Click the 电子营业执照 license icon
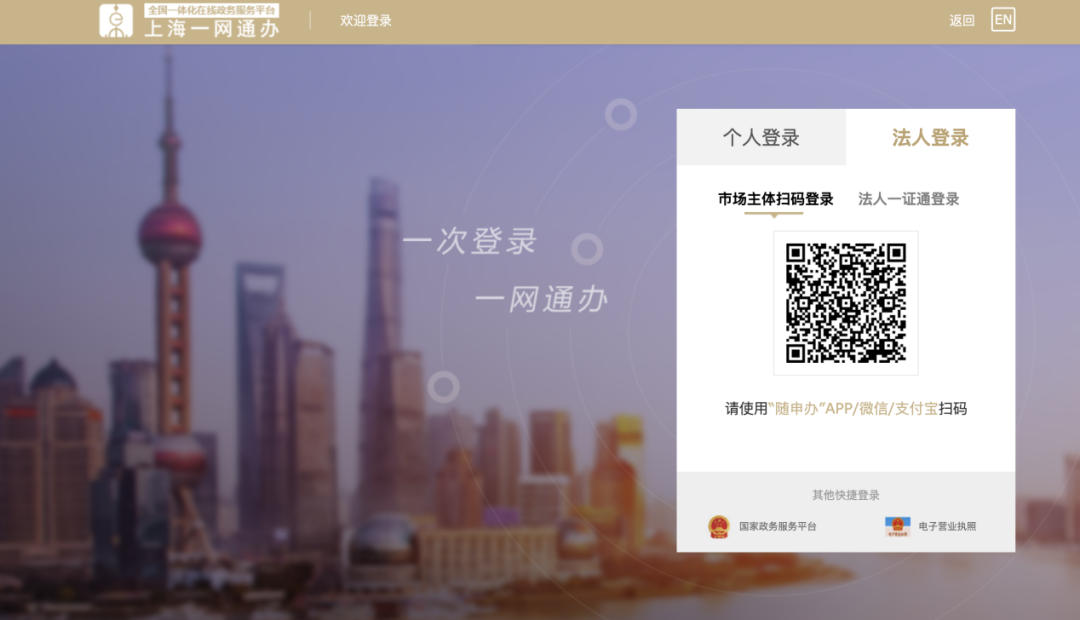Image resolution: width=1080 pixels, height=620 pixels. coord(897,526)
